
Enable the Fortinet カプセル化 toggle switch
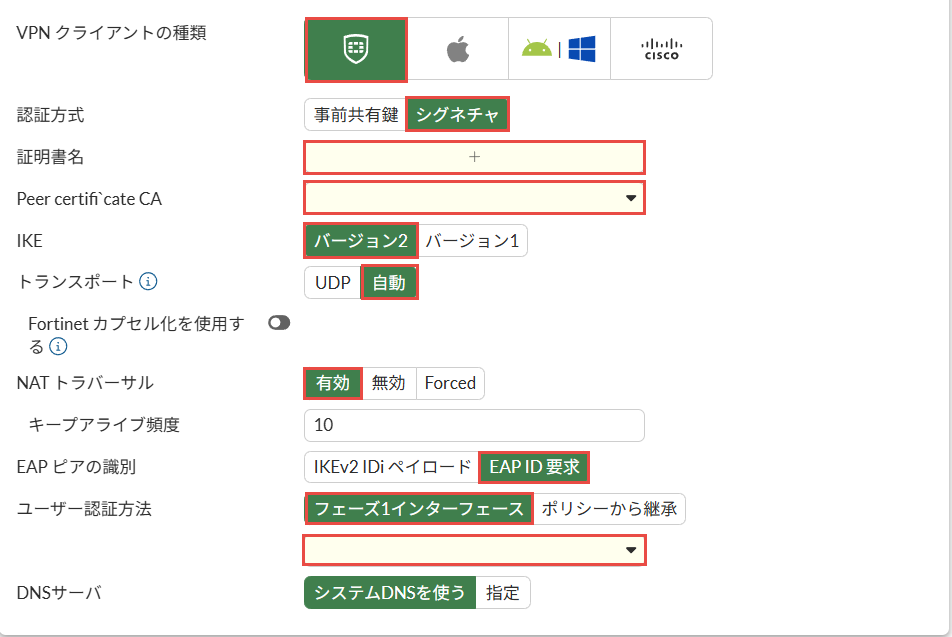click(279, 323)
